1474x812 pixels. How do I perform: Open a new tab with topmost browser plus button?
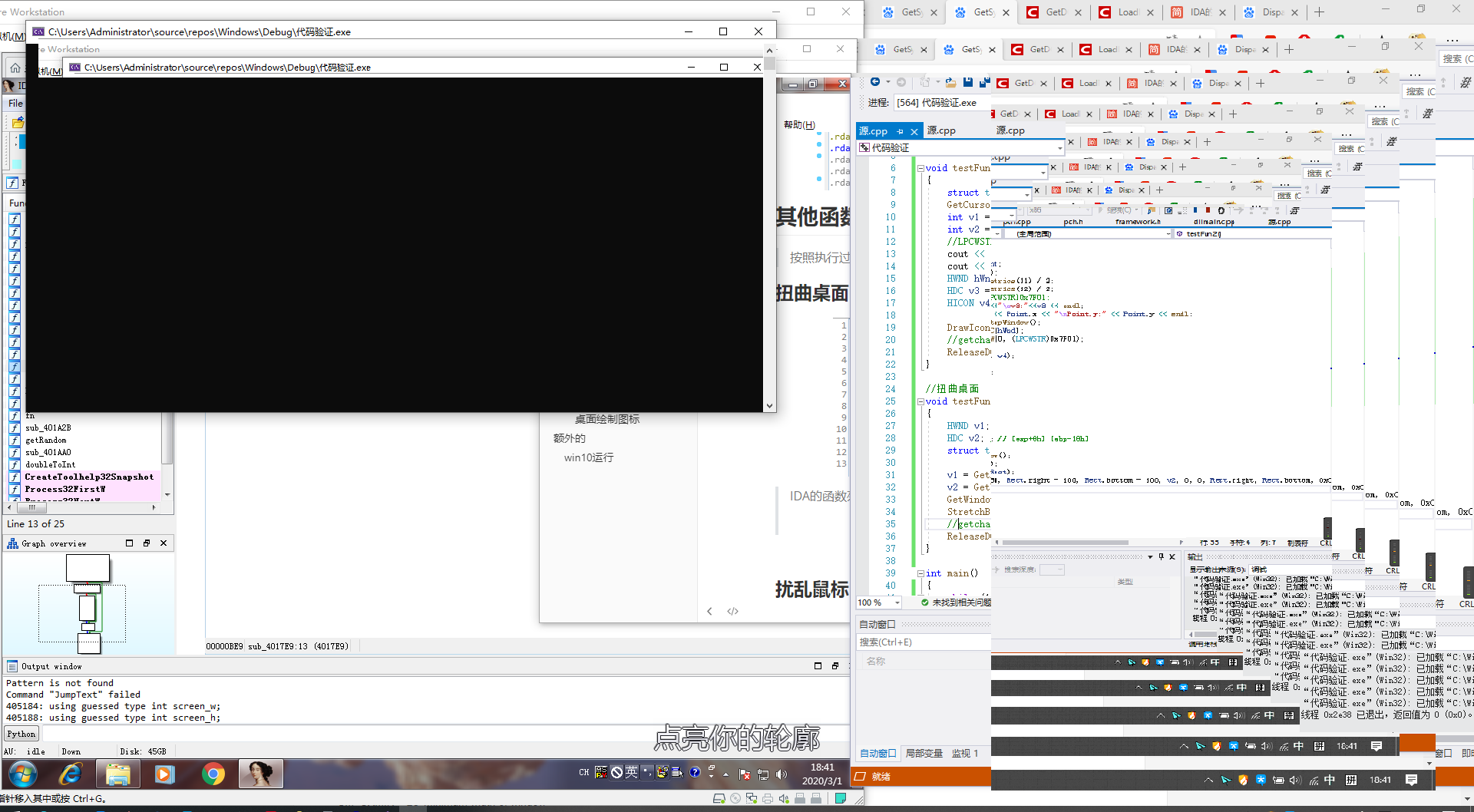point(1319,12)
